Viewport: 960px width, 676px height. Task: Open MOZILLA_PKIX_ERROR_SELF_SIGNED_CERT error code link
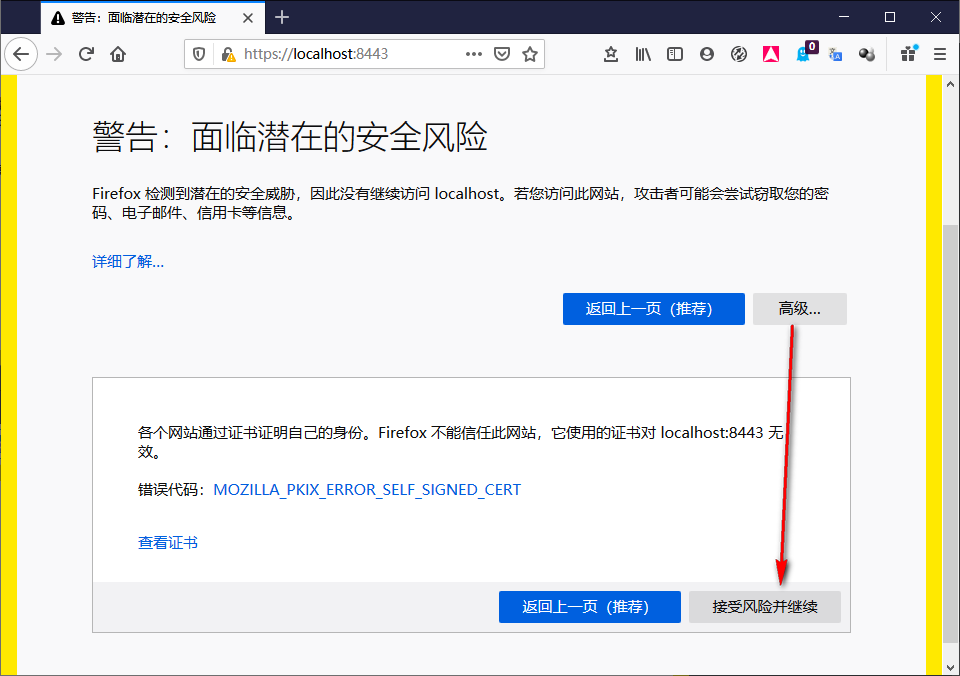(x=367, y=490)
